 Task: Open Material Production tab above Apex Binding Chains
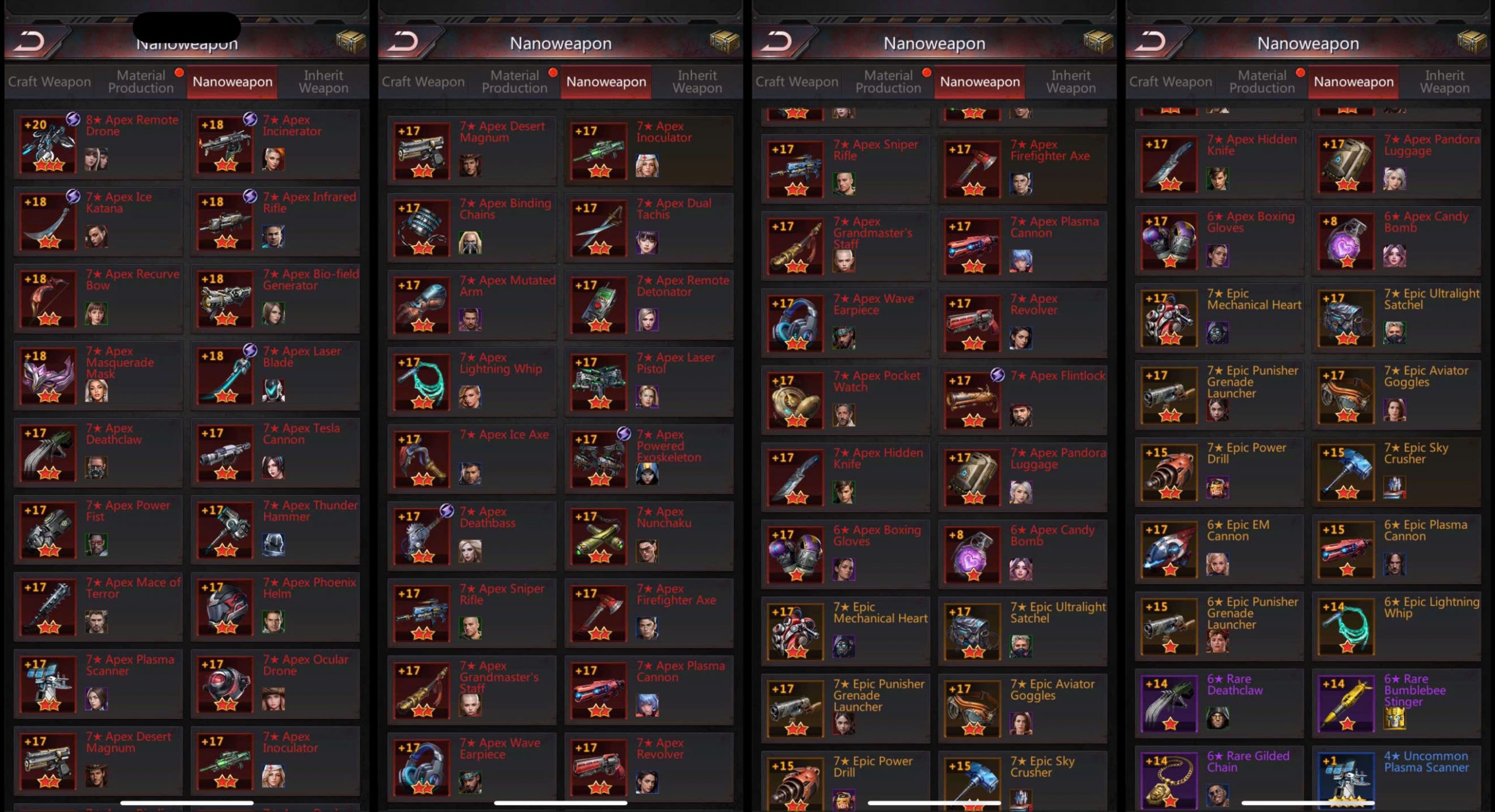[514, 82]
